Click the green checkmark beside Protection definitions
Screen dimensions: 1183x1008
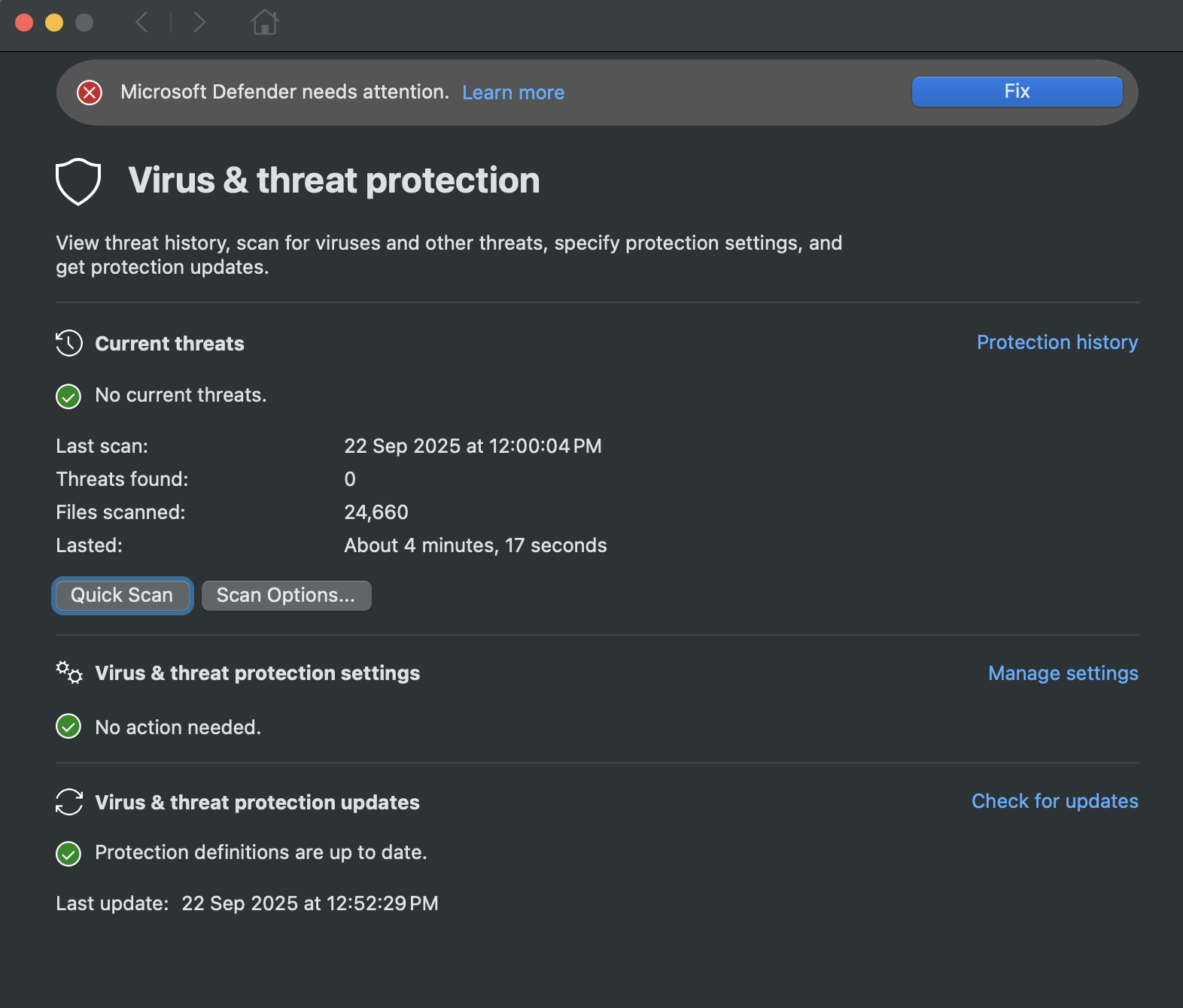point(68,853)
